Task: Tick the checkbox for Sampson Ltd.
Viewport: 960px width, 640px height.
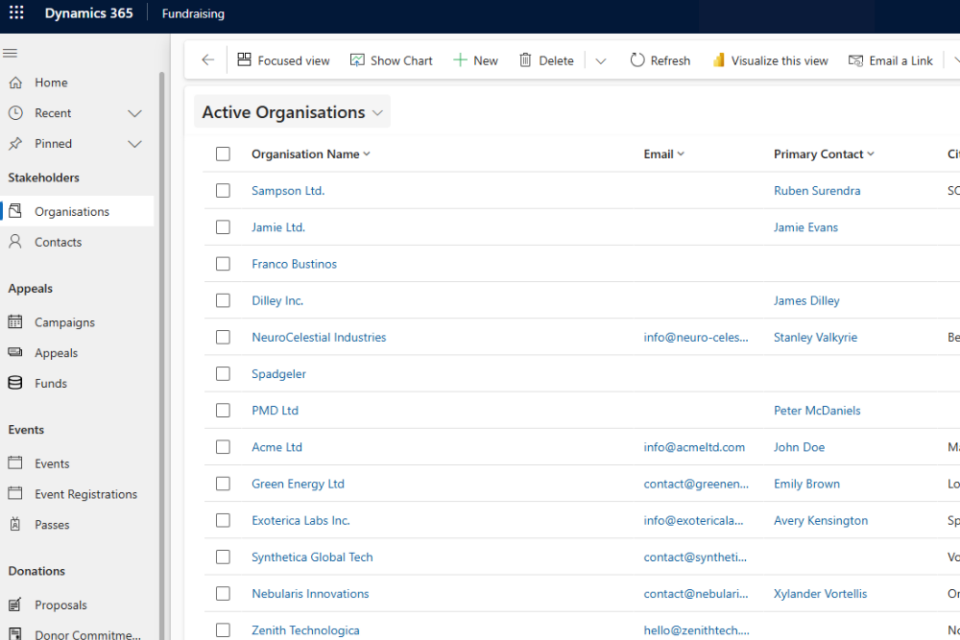Action: (x=223, y=190)
